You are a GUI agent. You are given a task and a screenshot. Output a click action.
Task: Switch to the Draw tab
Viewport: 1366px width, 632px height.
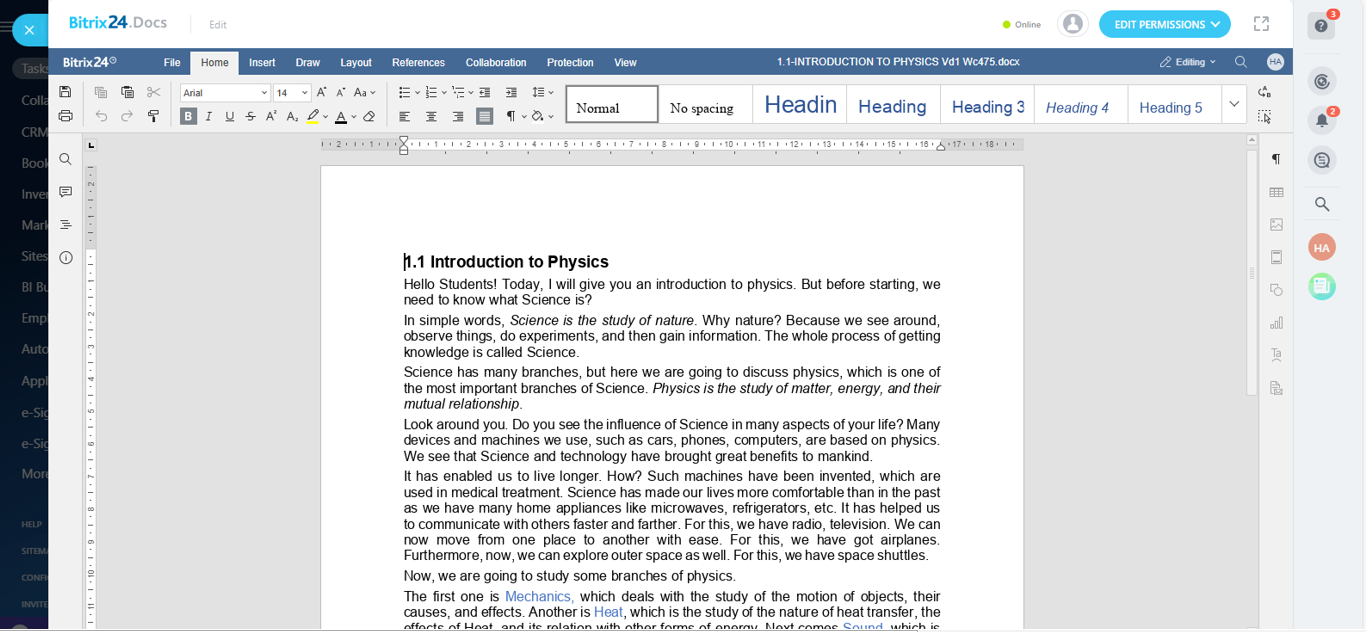(308, 62)
